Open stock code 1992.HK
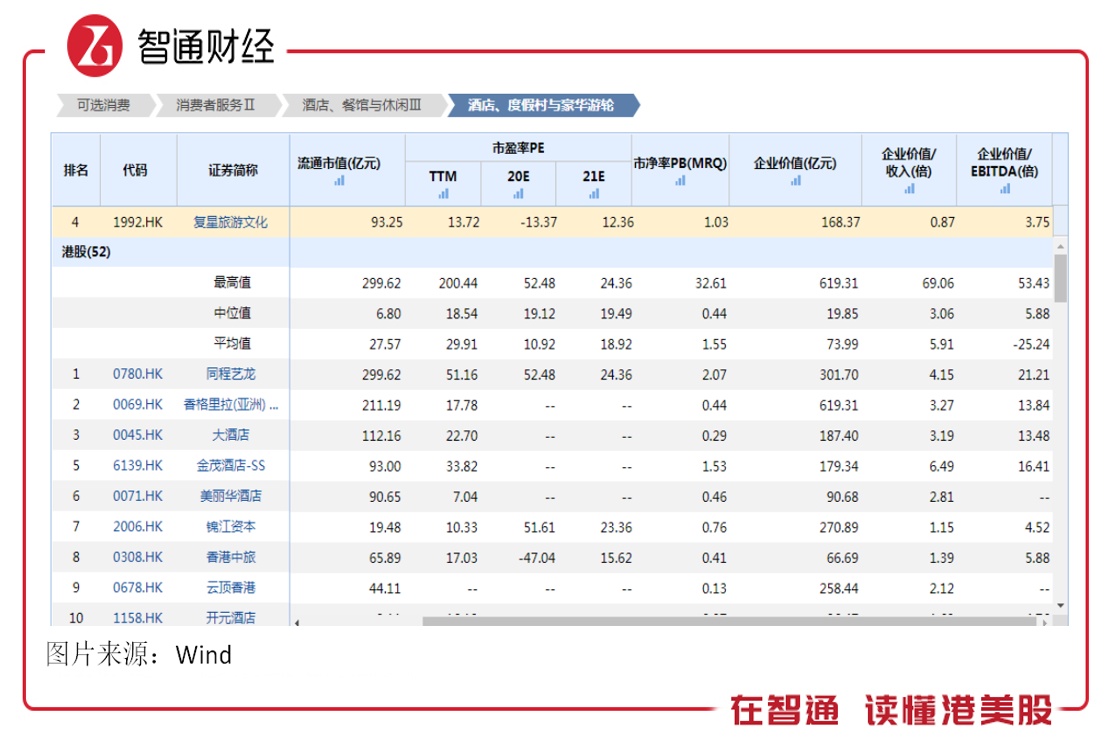Viewport: 1108px width, 756px height. [138, 222]
